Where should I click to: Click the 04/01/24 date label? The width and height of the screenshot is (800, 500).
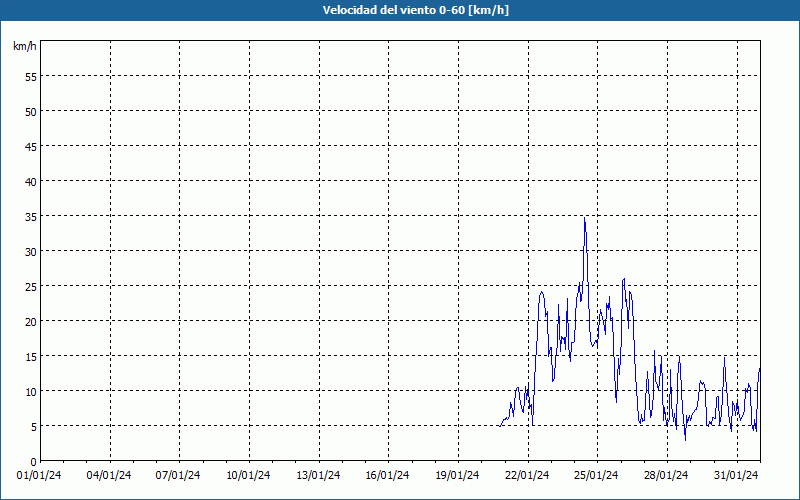pyautogui.click(x=109, y=476)
